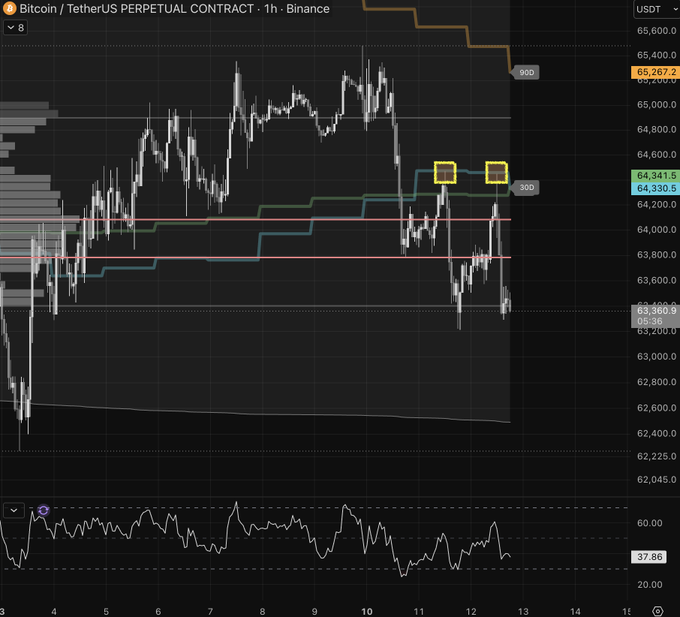This screenshot has height=617, width=680.
Task: Click the 60.00 RSI axis label
Action: (650, 523)
